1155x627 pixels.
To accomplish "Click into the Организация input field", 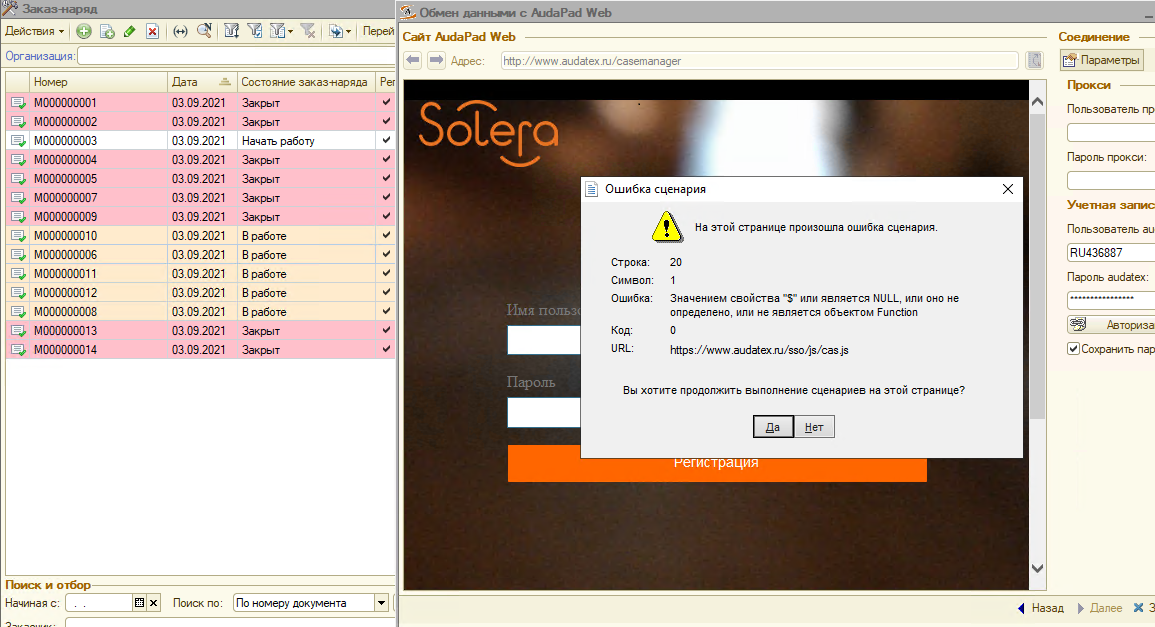I will click(236, 56).
